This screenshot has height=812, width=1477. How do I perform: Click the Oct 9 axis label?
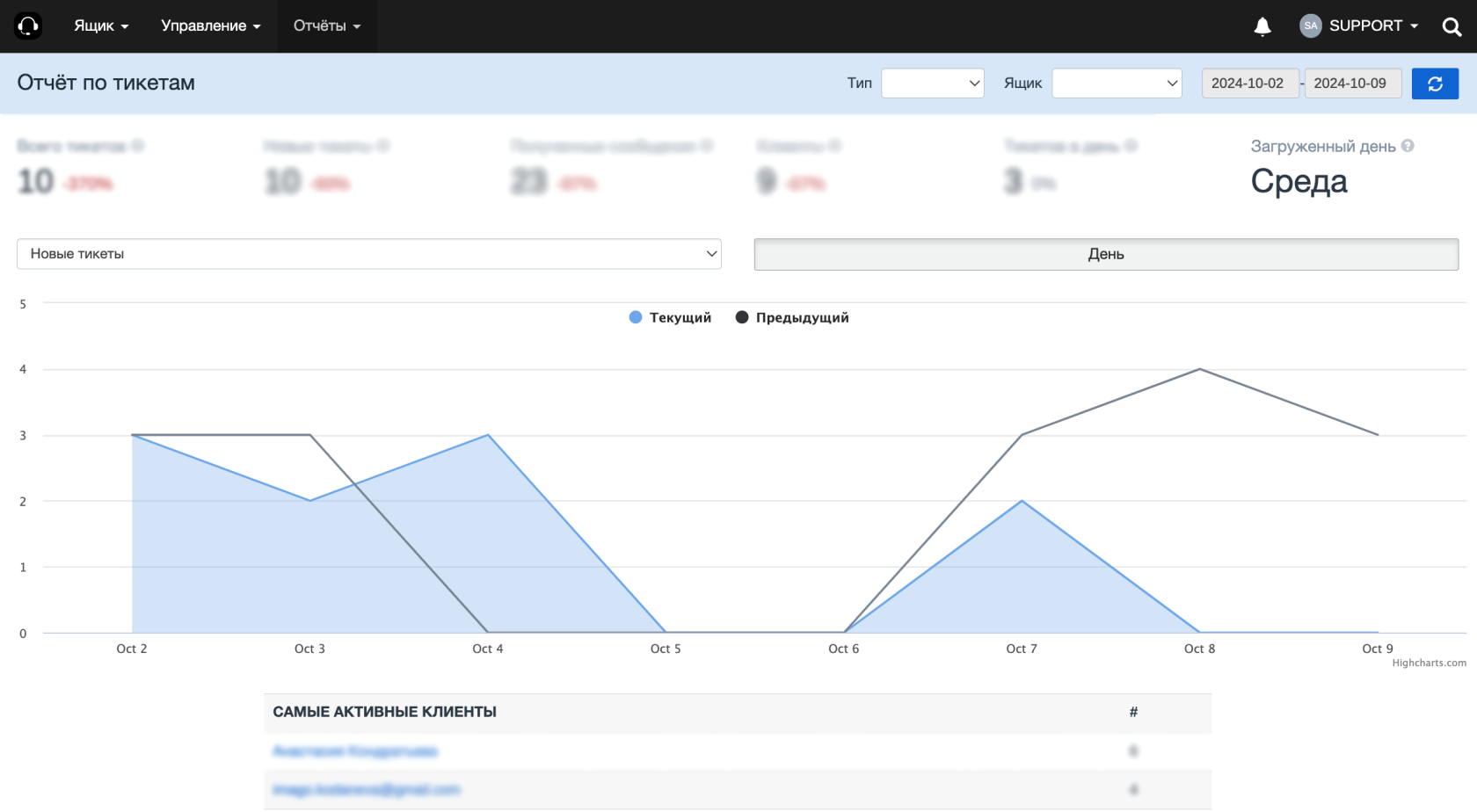pyautogui.click(x=1378, y=649)
